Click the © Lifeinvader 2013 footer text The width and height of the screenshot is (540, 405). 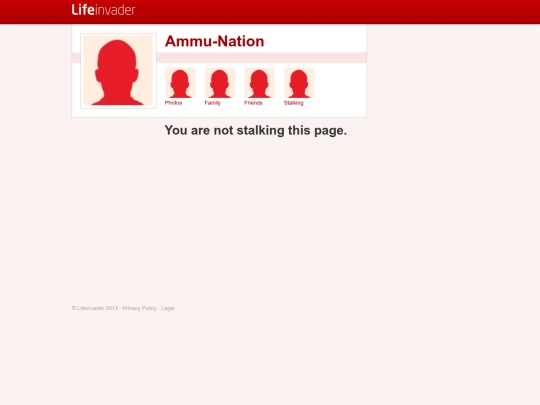click(x=95, y=308)
